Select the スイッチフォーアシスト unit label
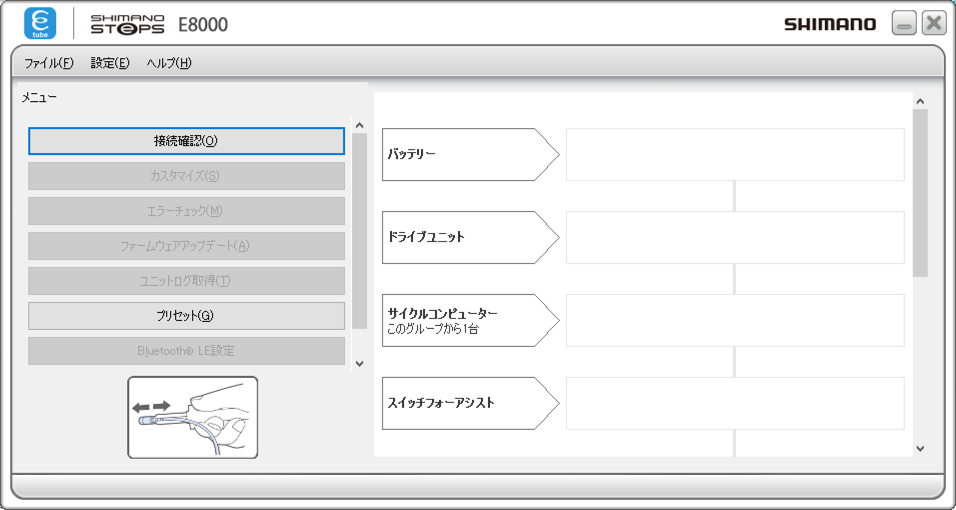The height and width of the screenshot is (510, 956). (468, 403)
